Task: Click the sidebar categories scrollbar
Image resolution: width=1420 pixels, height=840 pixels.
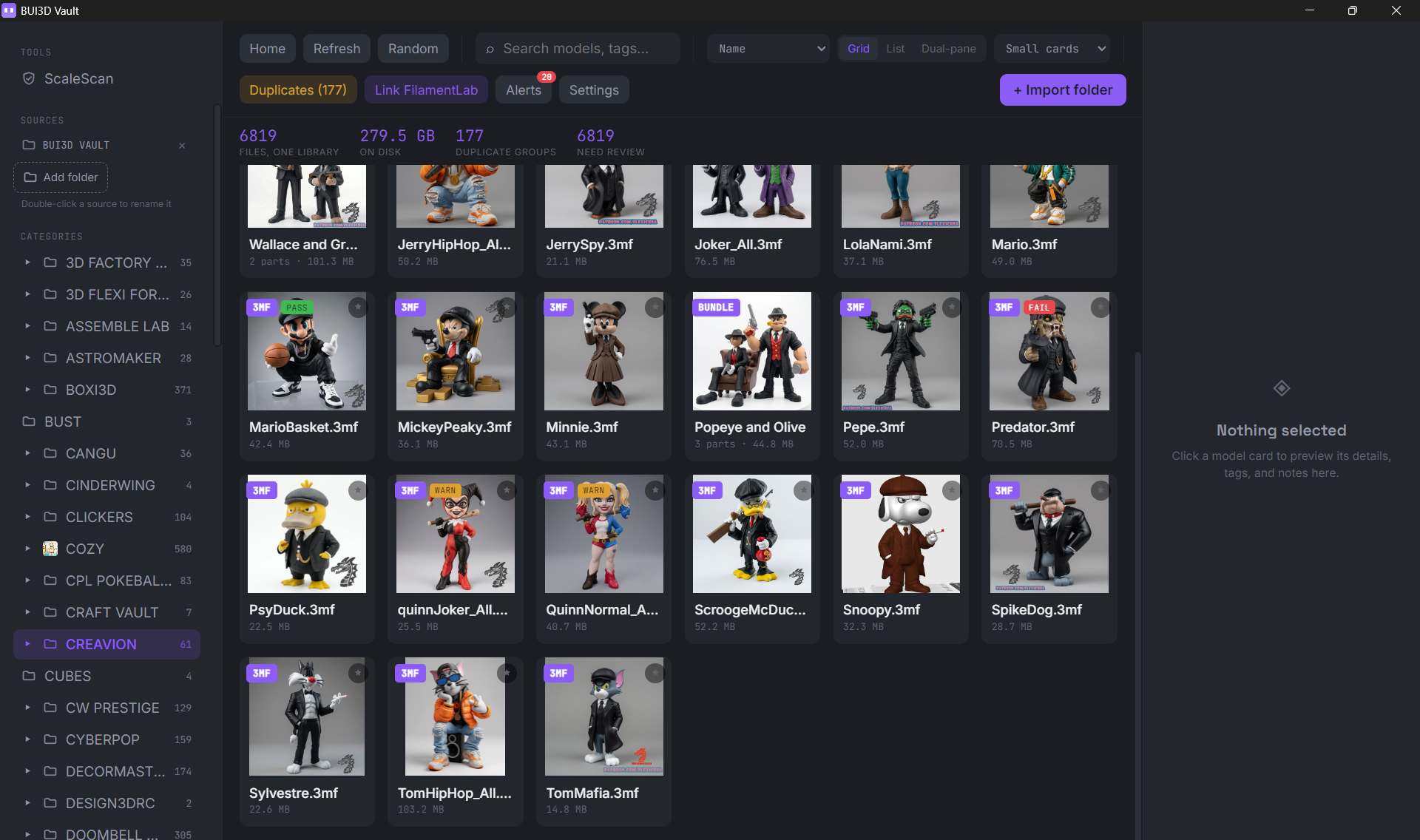Action: coord(217,225)
